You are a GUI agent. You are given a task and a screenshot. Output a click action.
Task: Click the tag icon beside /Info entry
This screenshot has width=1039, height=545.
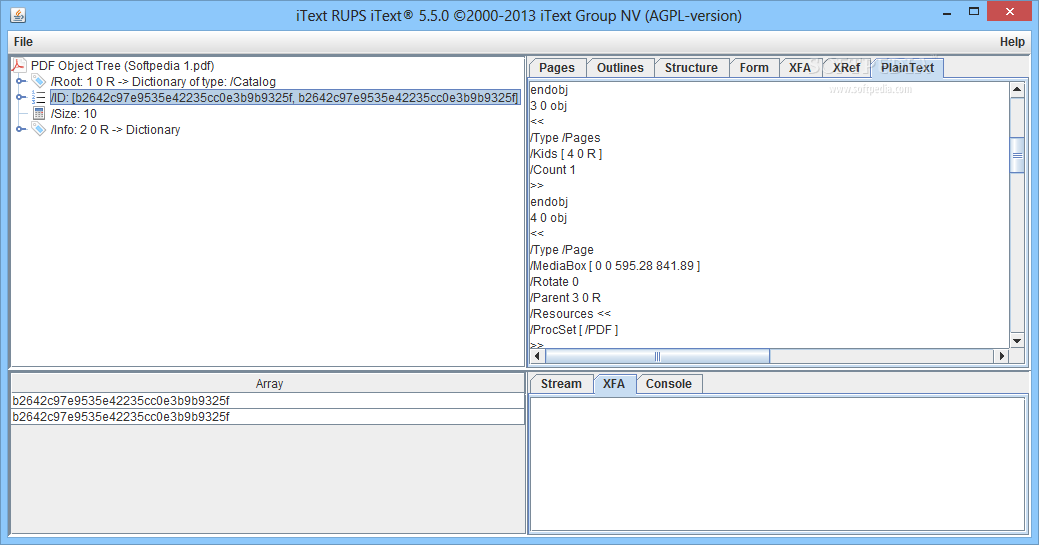coord(39,129)
